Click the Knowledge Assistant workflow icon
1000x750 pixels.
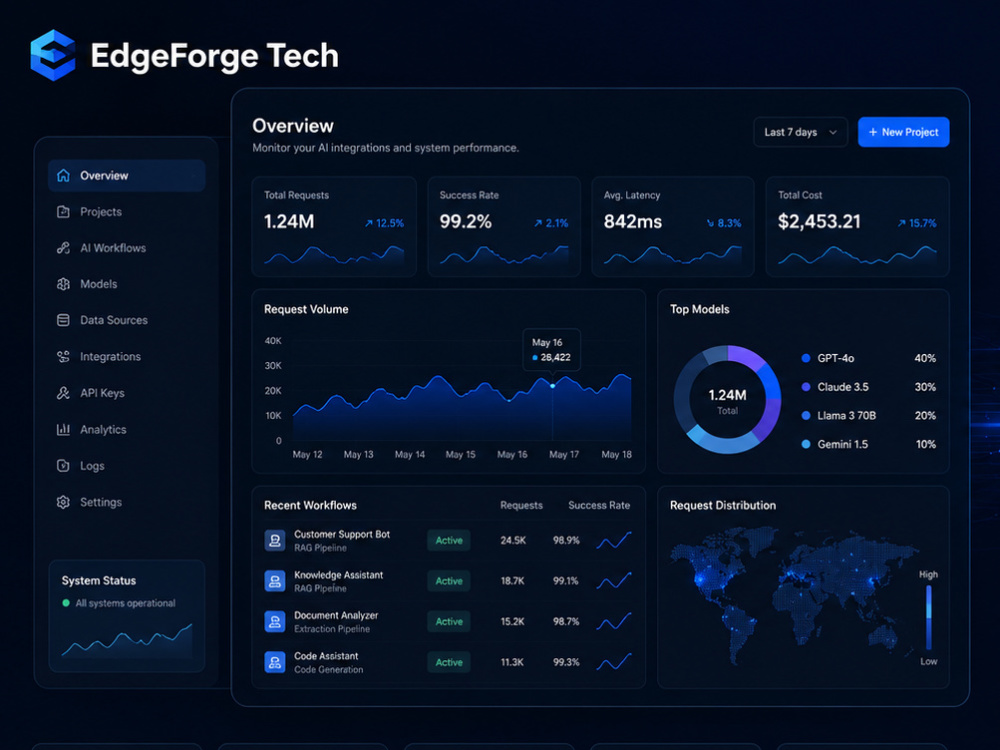click(275, 581)
